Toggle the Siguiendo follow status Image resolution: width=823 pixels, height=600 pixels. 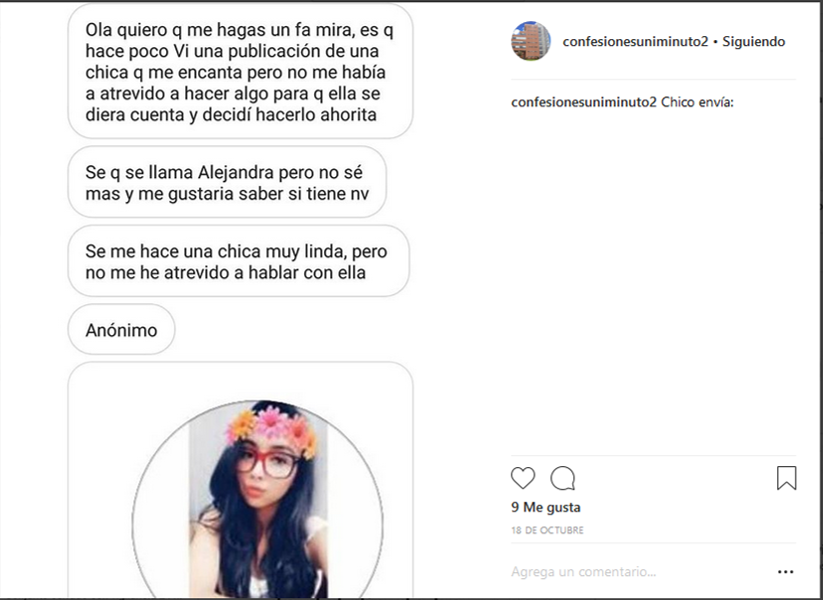click(x=754, y=41)
